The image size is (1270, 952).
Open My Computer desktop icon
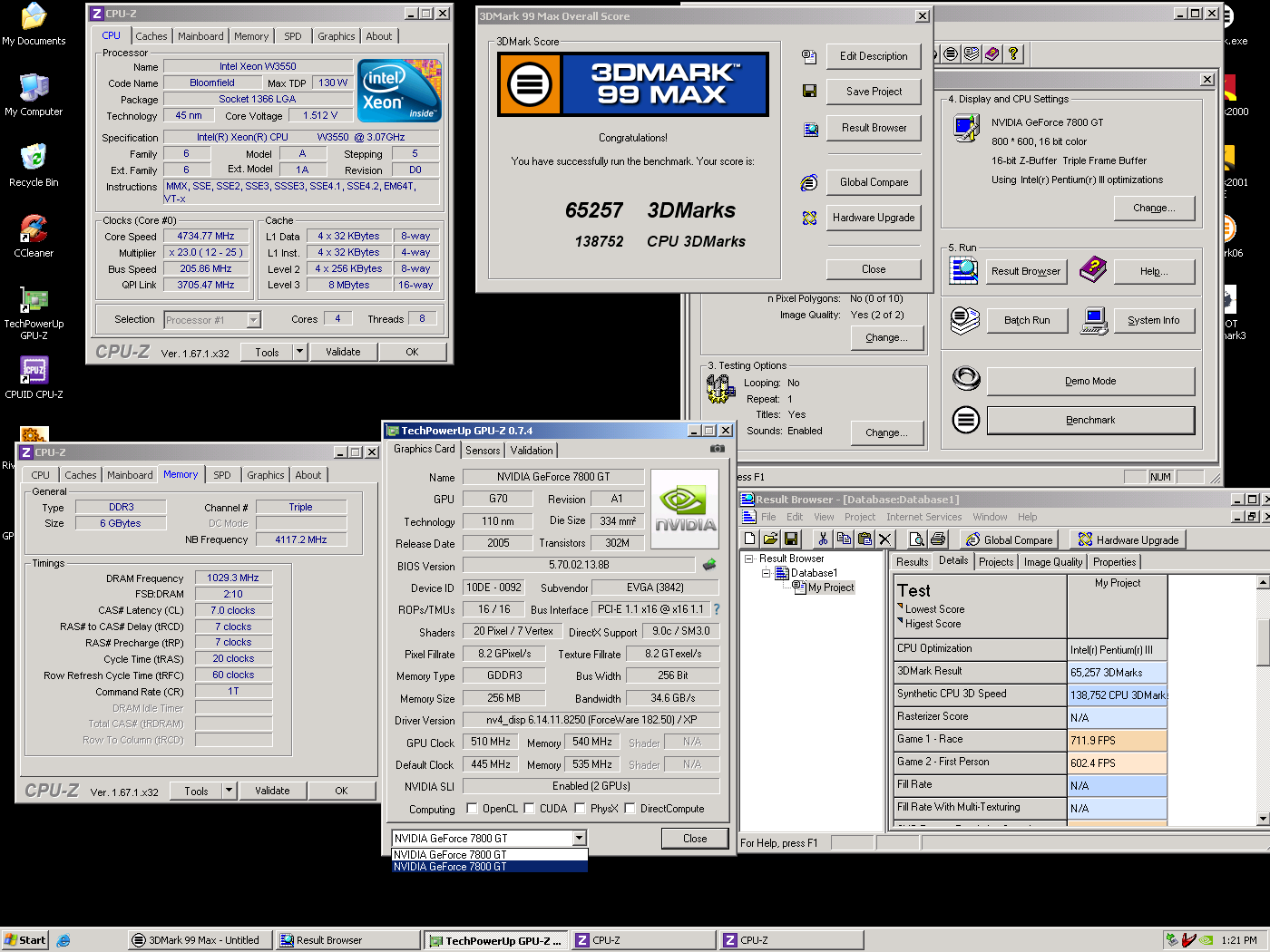pos(34,95)
